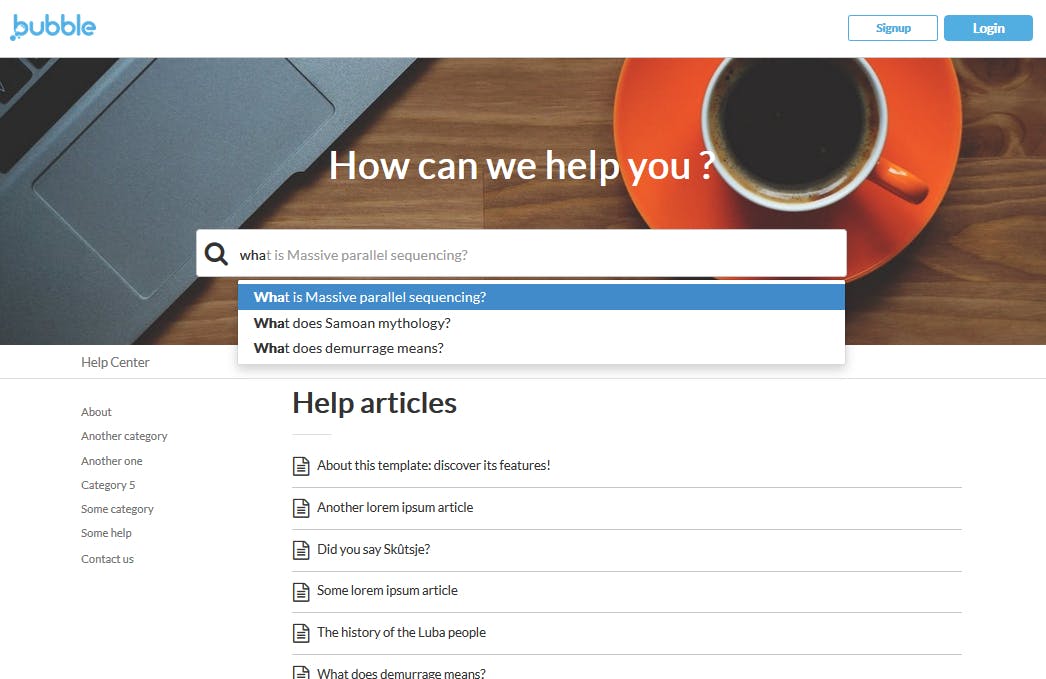1046x679 pixels.
Task: Click document icon beside 'The history of the Luba people'
Action: pos(301,633)
